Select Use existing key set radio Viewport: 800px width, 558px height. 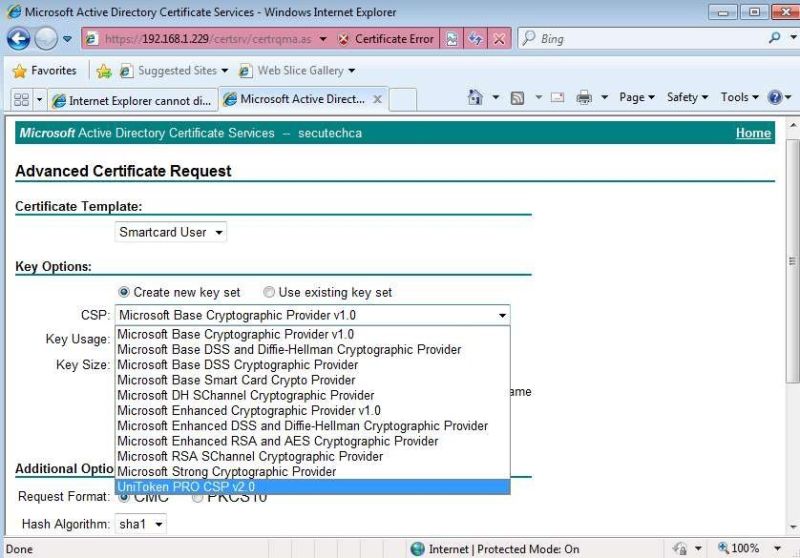coord(268,292)
